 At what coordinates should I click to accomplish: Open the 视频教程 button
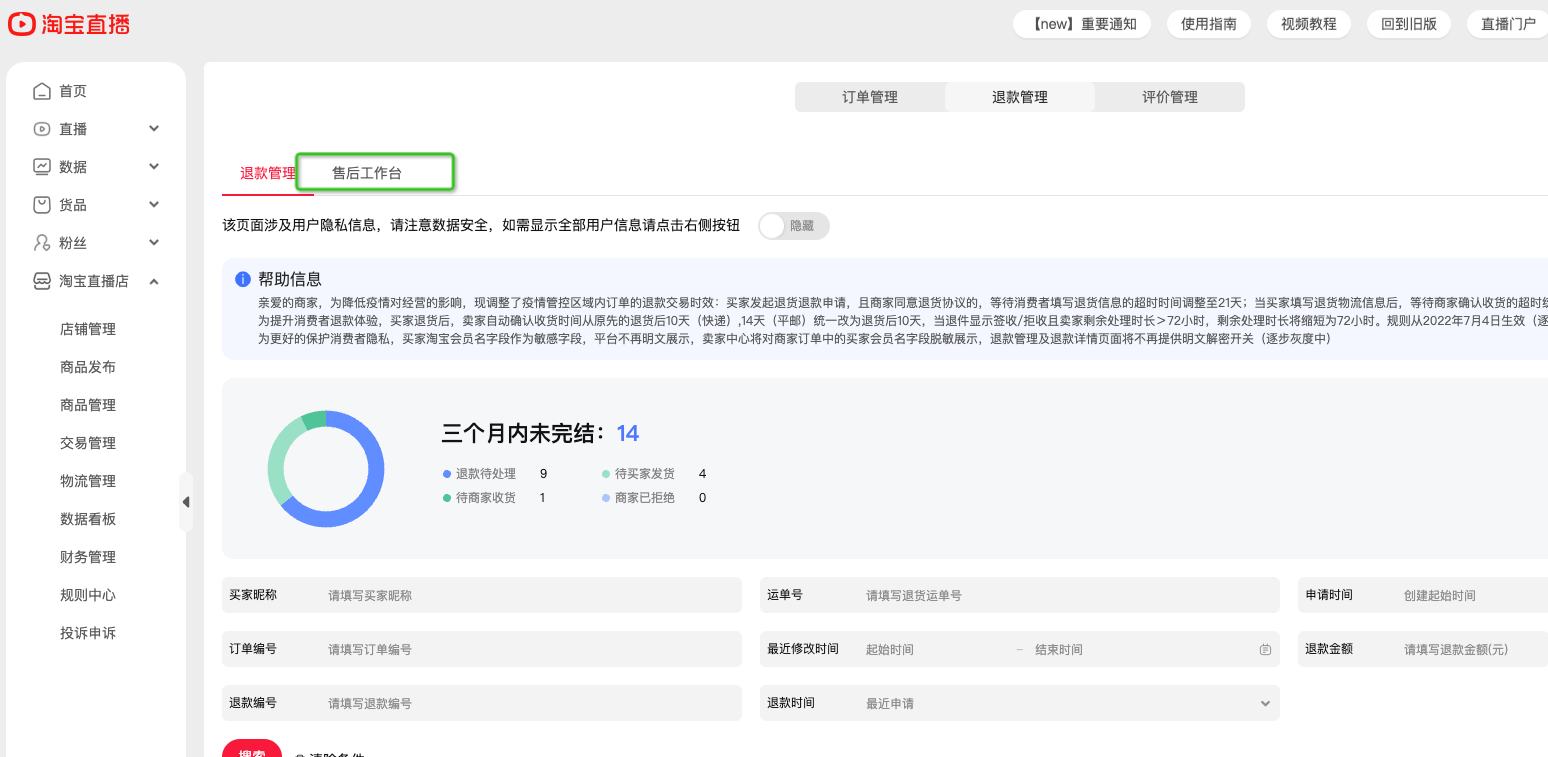point(1309,24)
